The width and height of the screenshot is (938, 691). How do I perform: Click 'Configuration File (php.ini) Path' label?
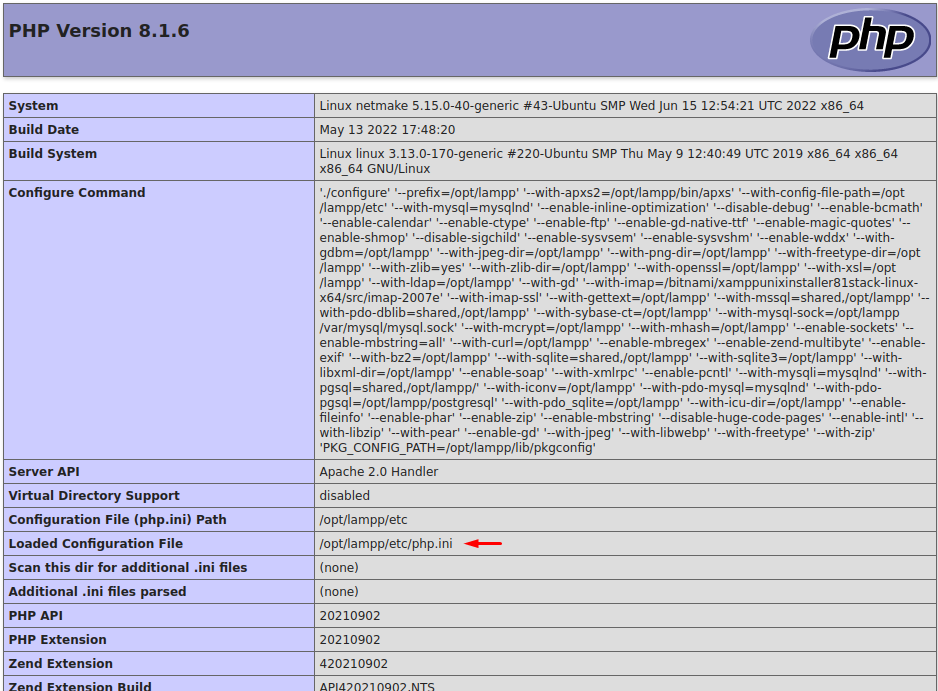coord(117,519)
